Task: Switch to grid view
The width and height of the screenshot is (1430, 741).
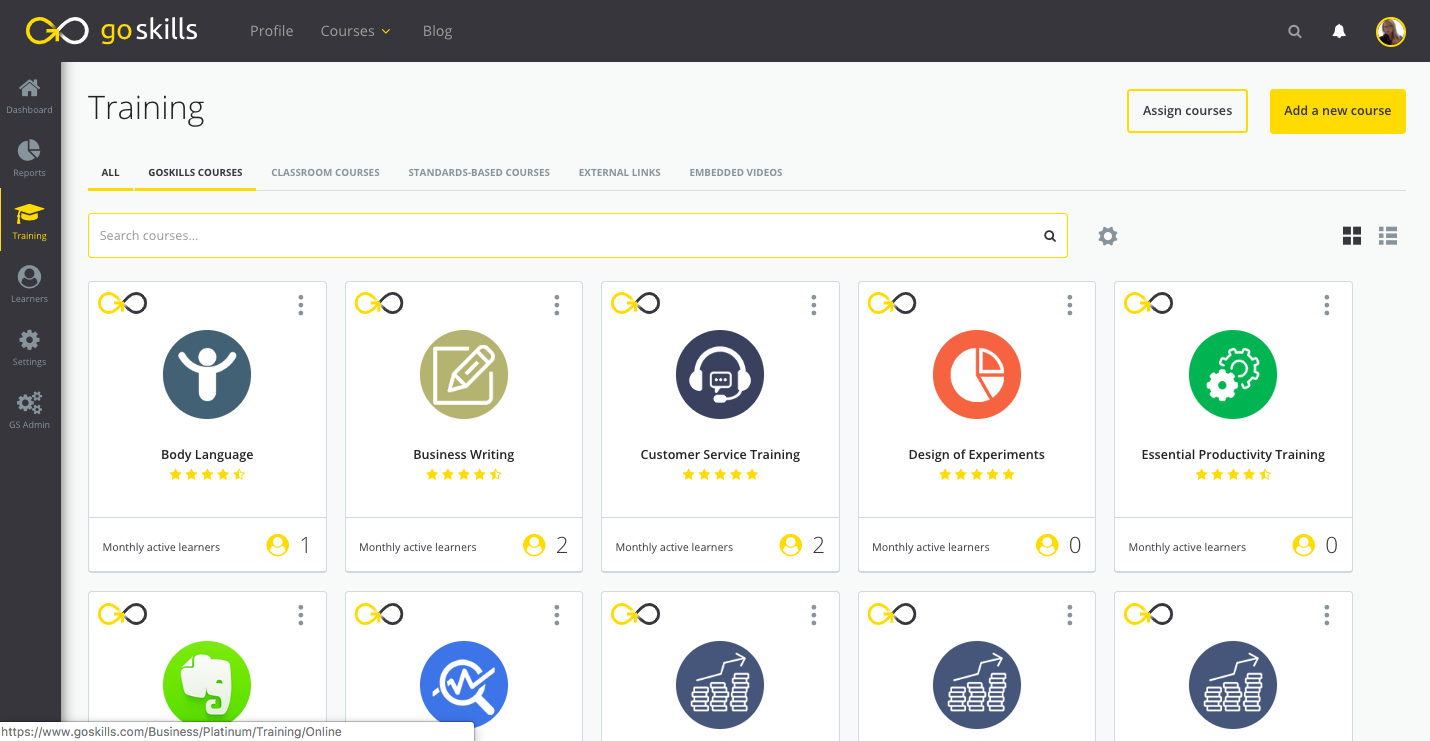Action: click(x=1352, y=236)
